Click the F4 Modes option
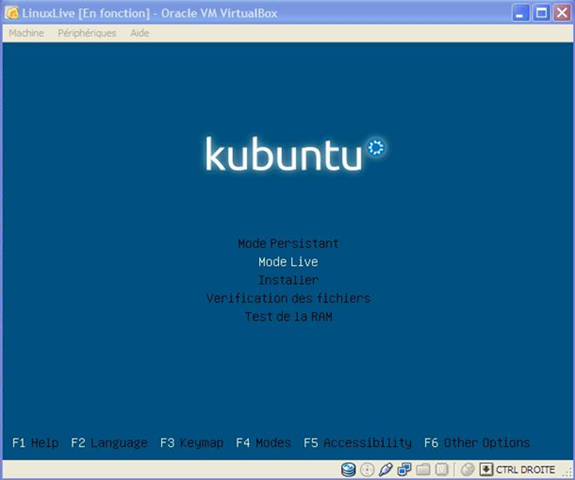 pyautogui.click(x=263, y=443)
